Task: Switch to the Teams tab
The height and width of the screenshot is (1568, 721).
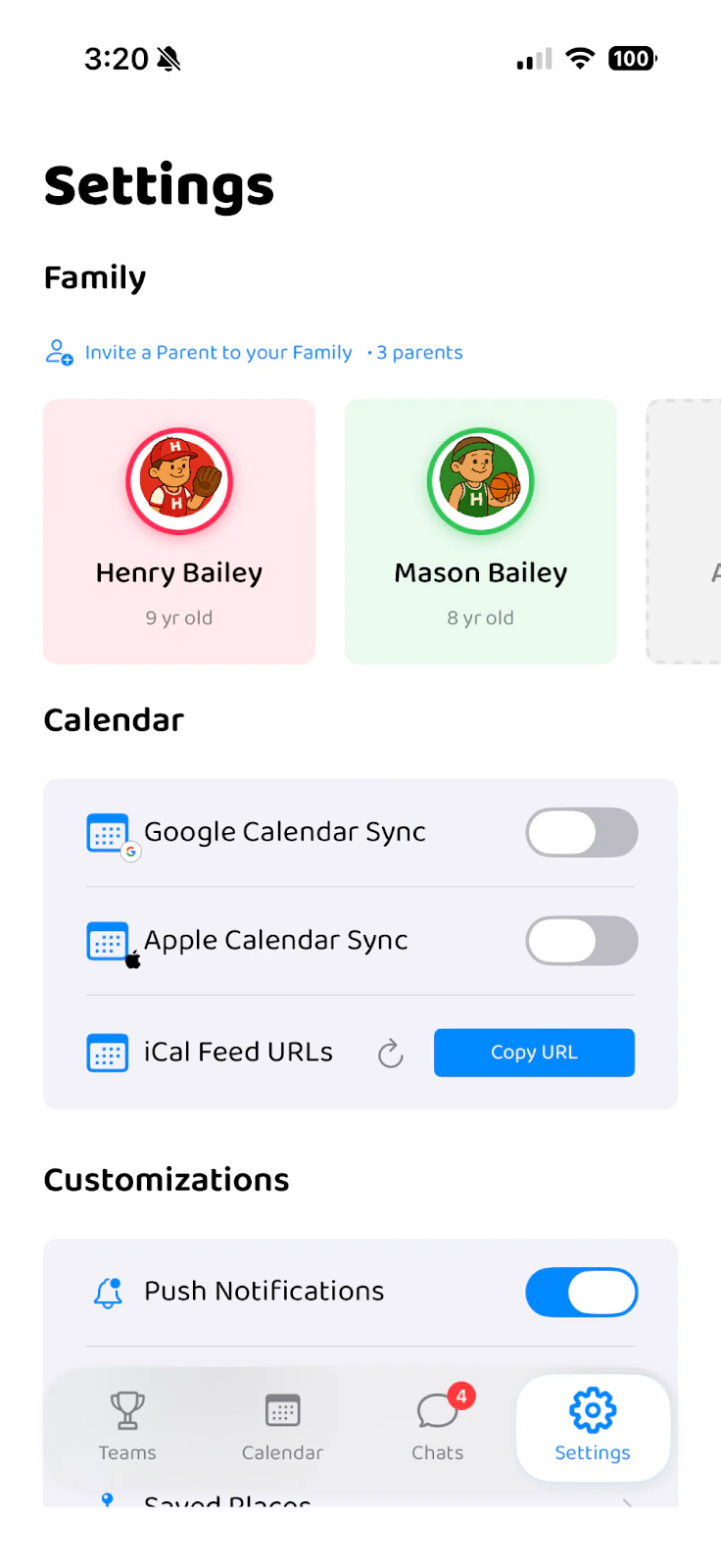Action: pyautogui.click(x=126, y=1428)
